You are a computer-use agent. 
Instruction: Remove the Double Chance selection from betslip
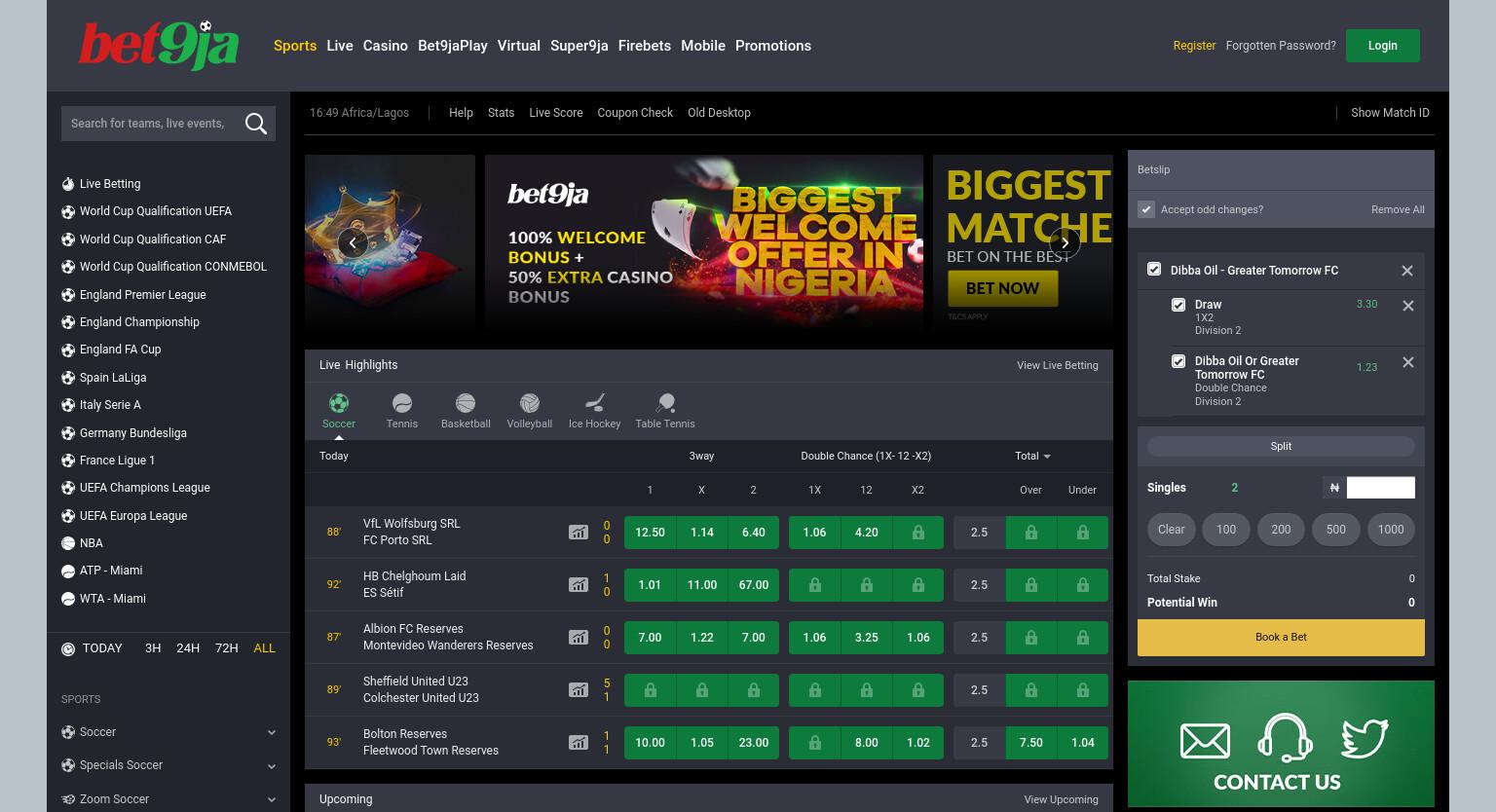1407,362
